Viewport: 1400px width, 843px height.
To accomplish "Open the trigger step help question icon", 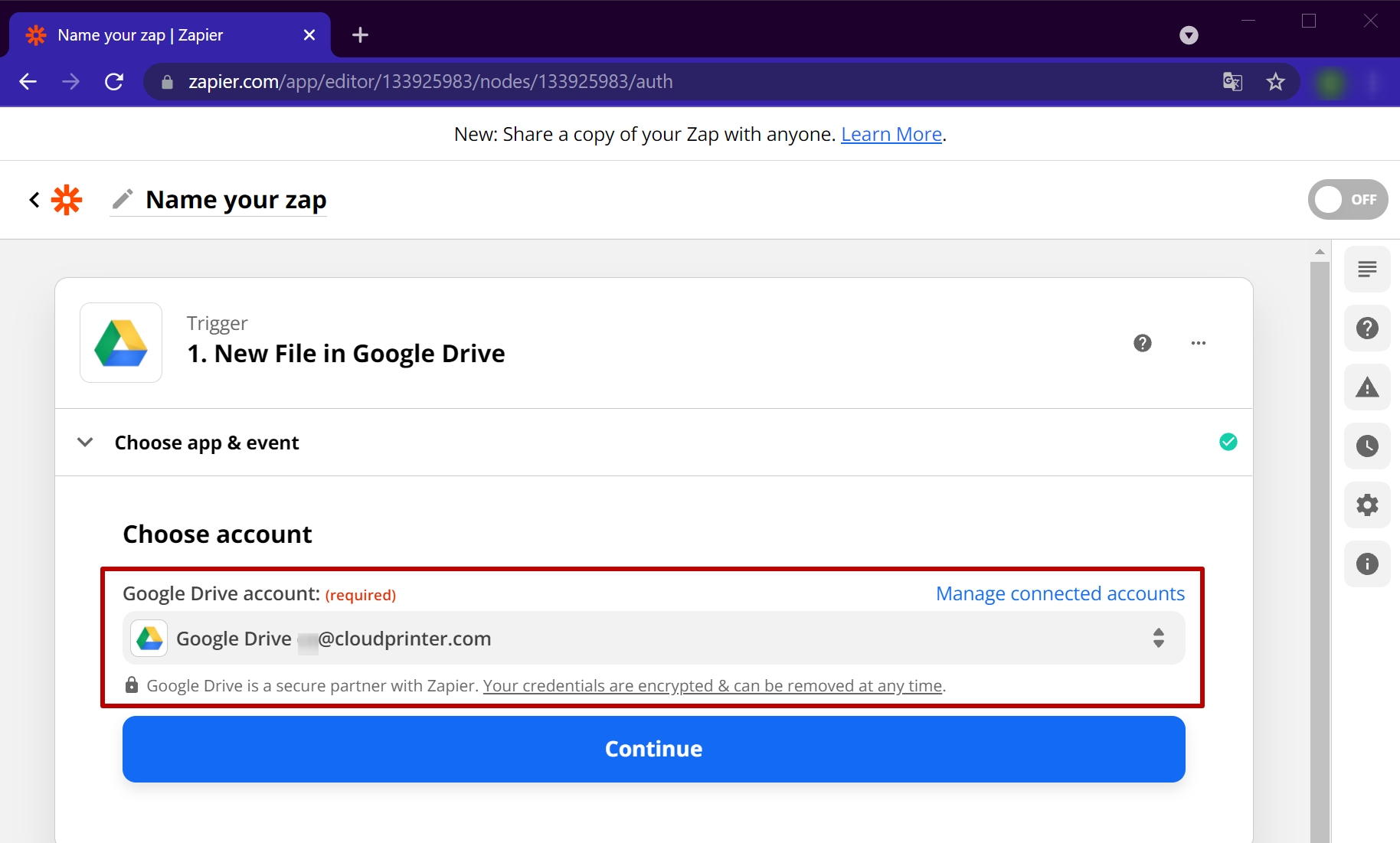I will (x=1142, y=343).
